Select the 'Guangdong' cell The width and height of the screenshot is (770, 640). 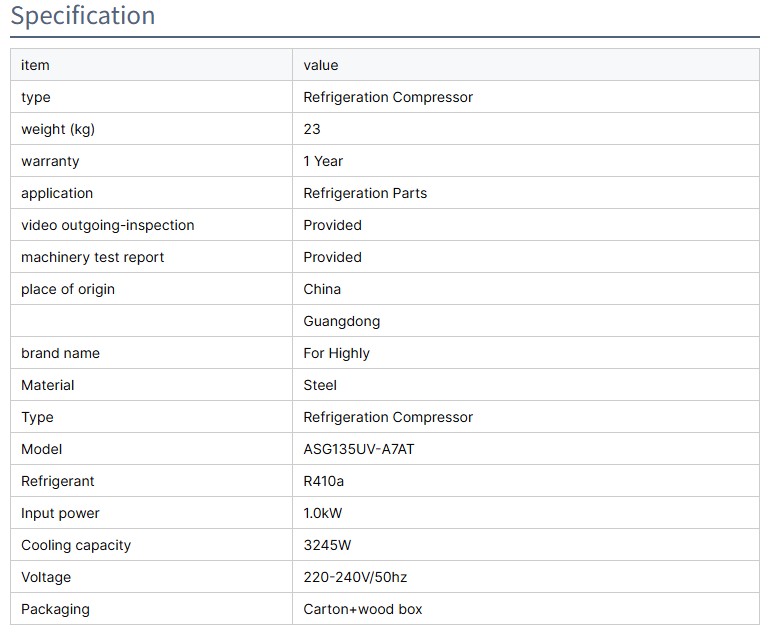point(342,321)
